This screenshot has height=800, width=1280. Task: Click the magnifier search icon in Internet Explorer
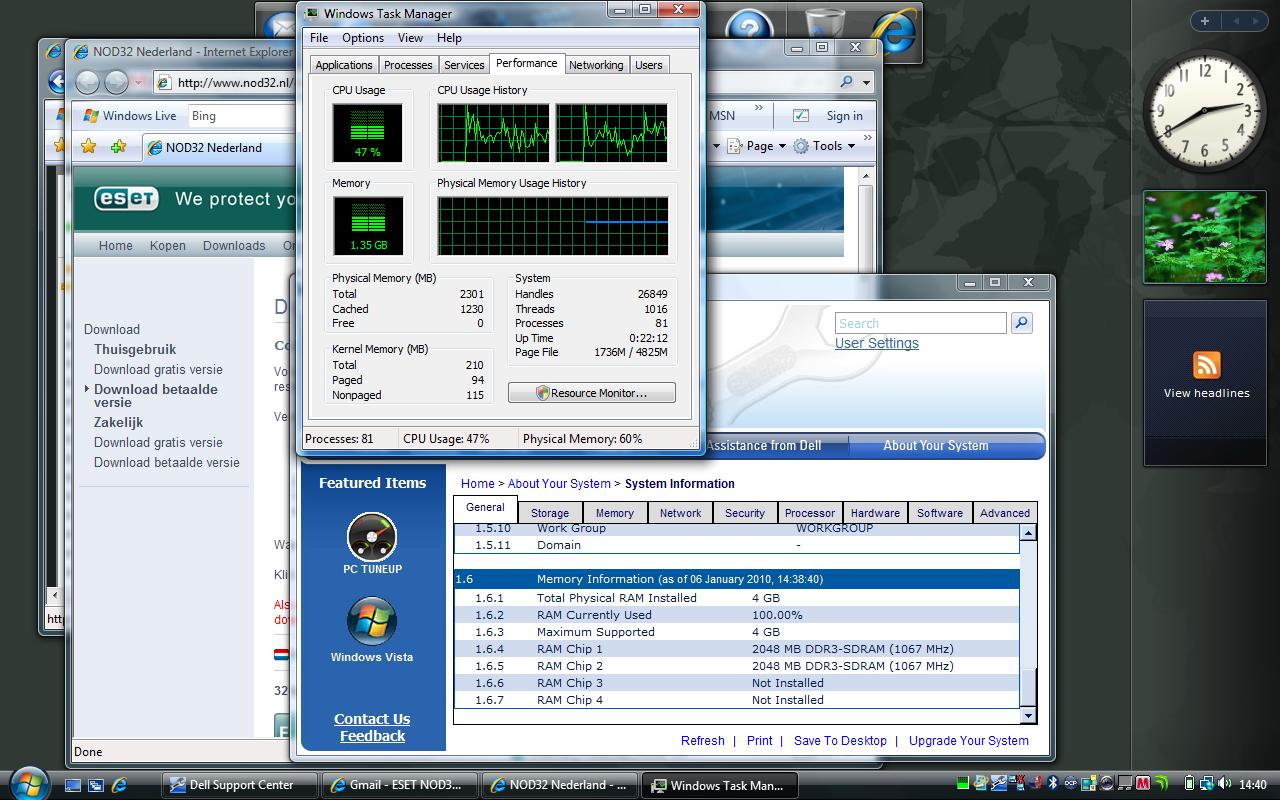click(847, 82)
